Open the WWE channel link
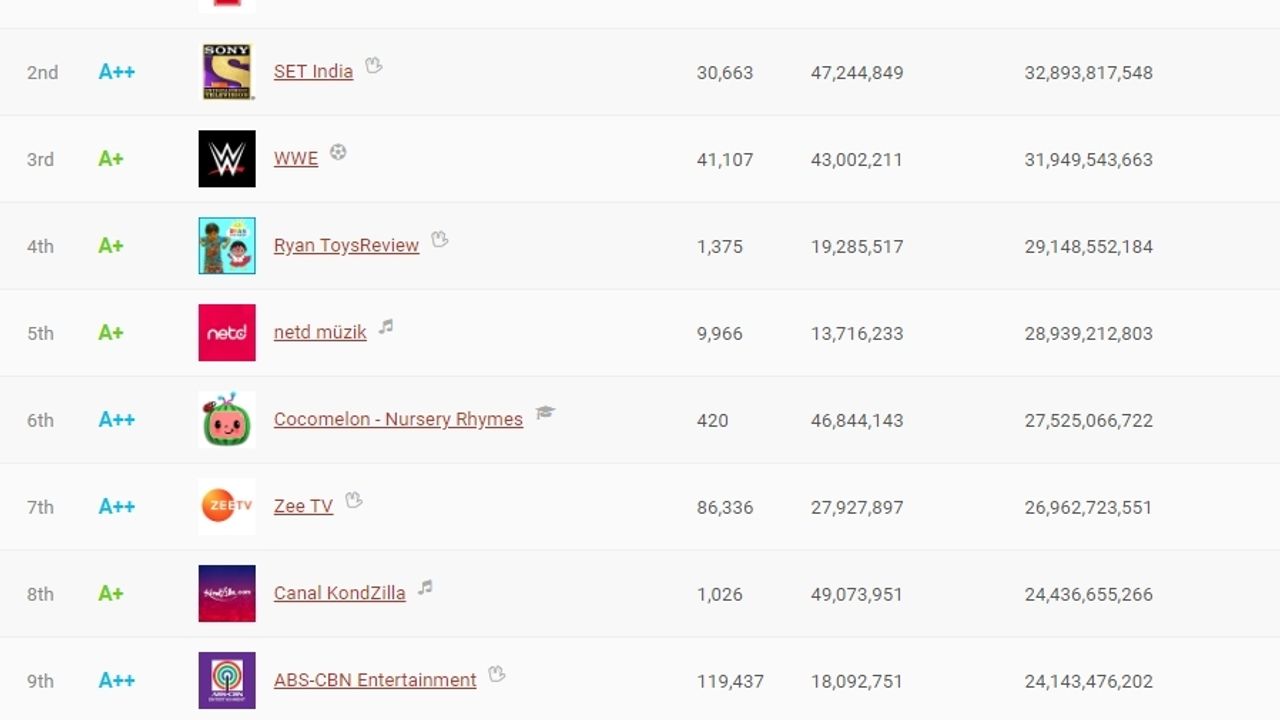Screen dimensions: 1280x720 coord(295,158)
